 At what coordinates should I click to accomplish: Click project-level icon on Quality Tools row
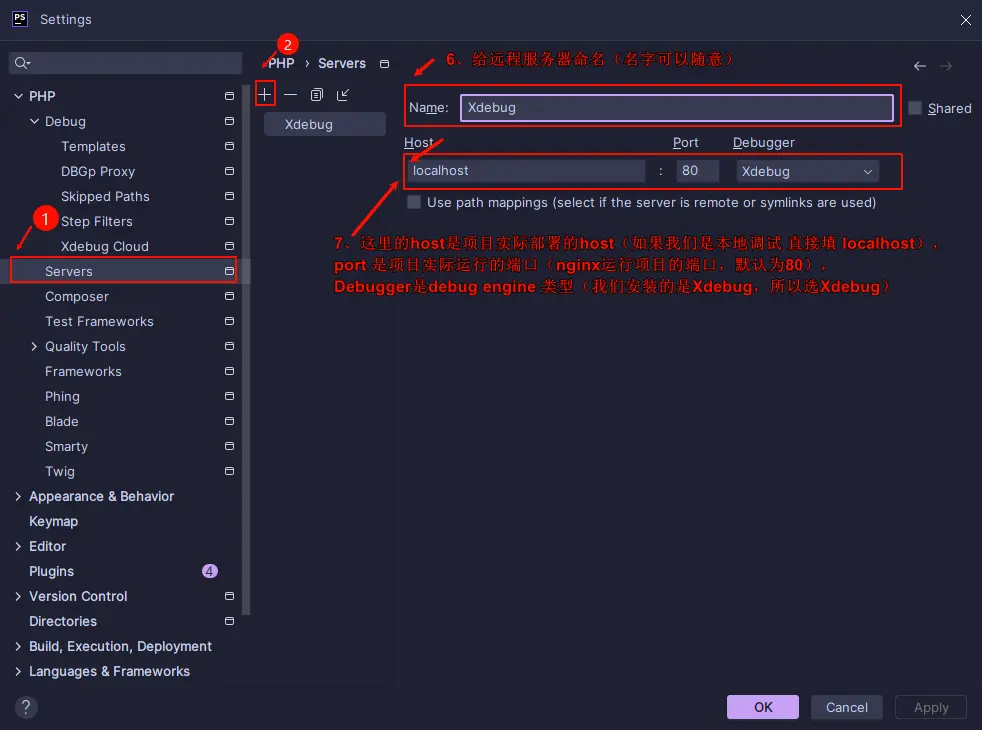click(x=229, y=346)
